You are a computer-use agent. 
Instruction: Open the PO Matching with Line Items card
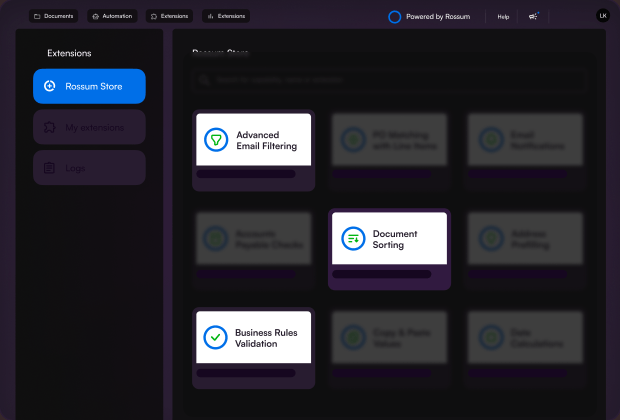(x=389, y=141)
